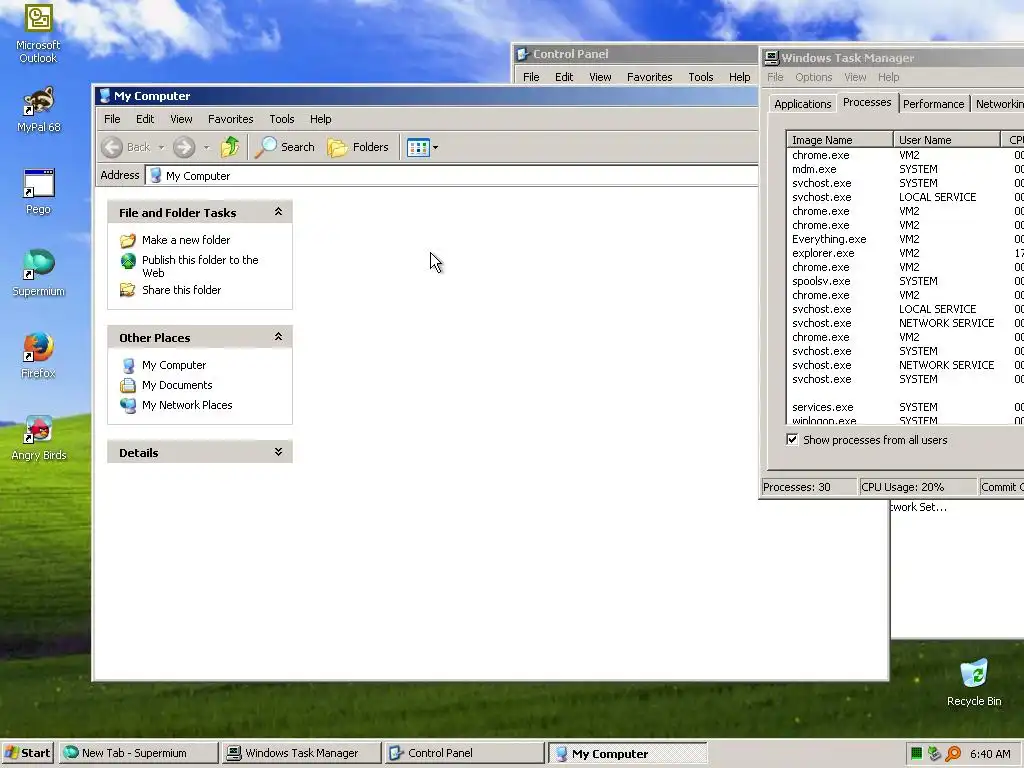Open My Documents link
The height and width of the screenshot is (768, 1024).
(x=177, y=385)
